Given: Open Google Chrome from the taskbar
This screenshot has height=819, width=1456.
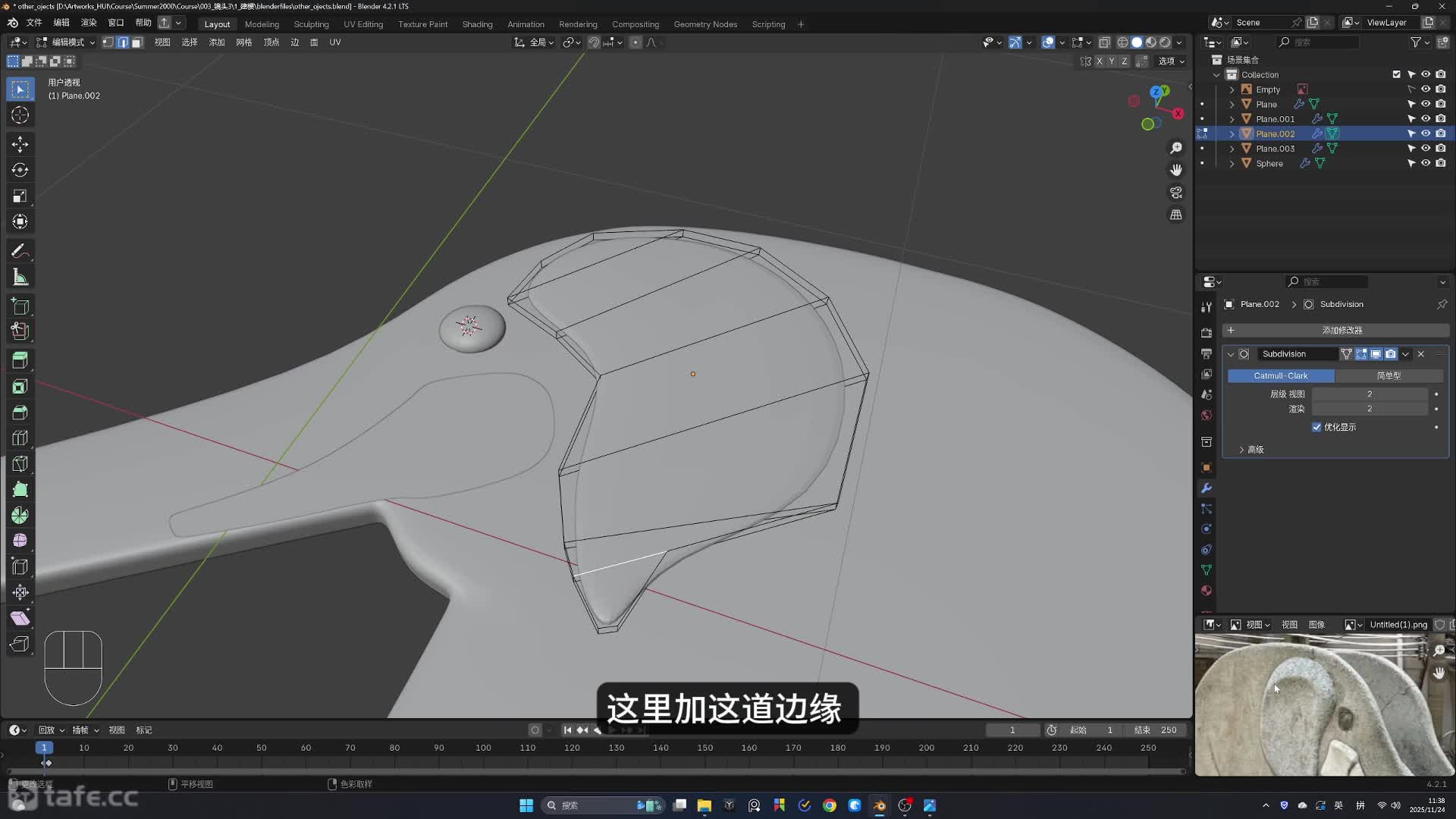Looking at the screenshot, I should [x=830, y=805].
